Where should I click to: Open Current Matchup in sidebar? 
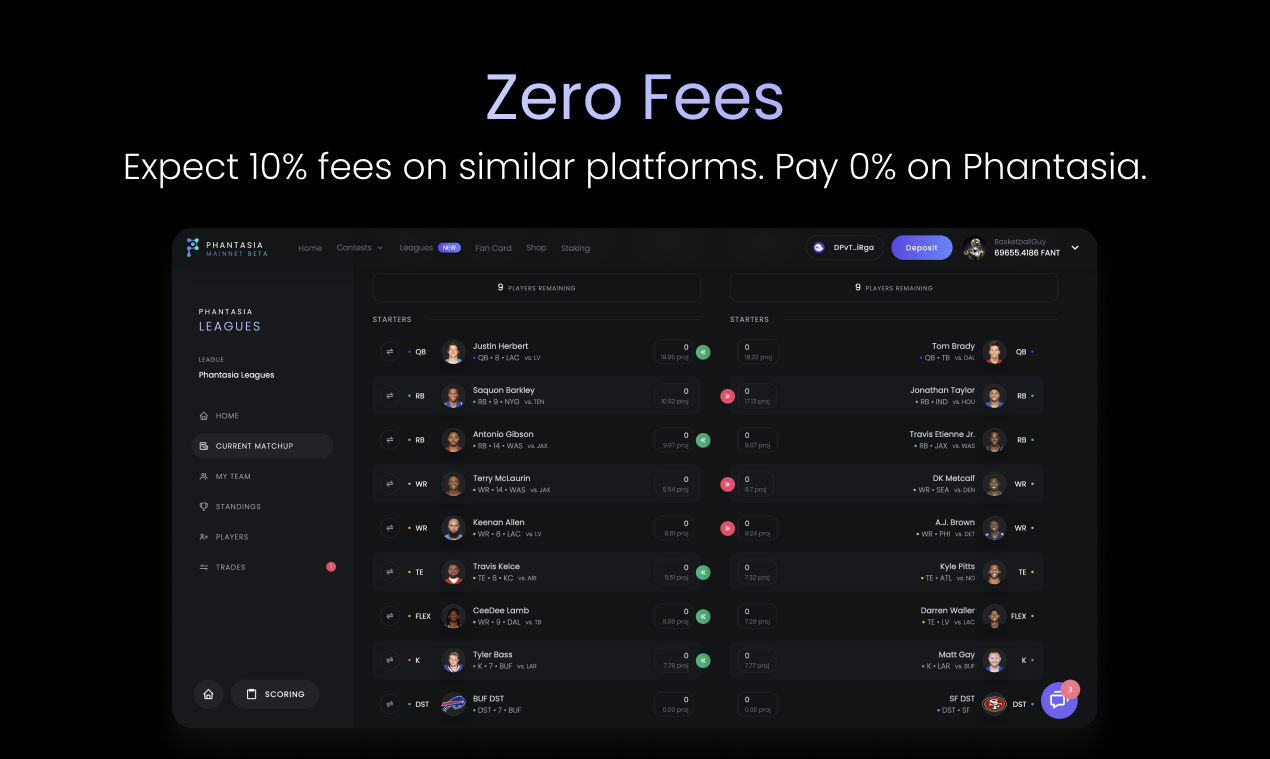tap(263, 446)
